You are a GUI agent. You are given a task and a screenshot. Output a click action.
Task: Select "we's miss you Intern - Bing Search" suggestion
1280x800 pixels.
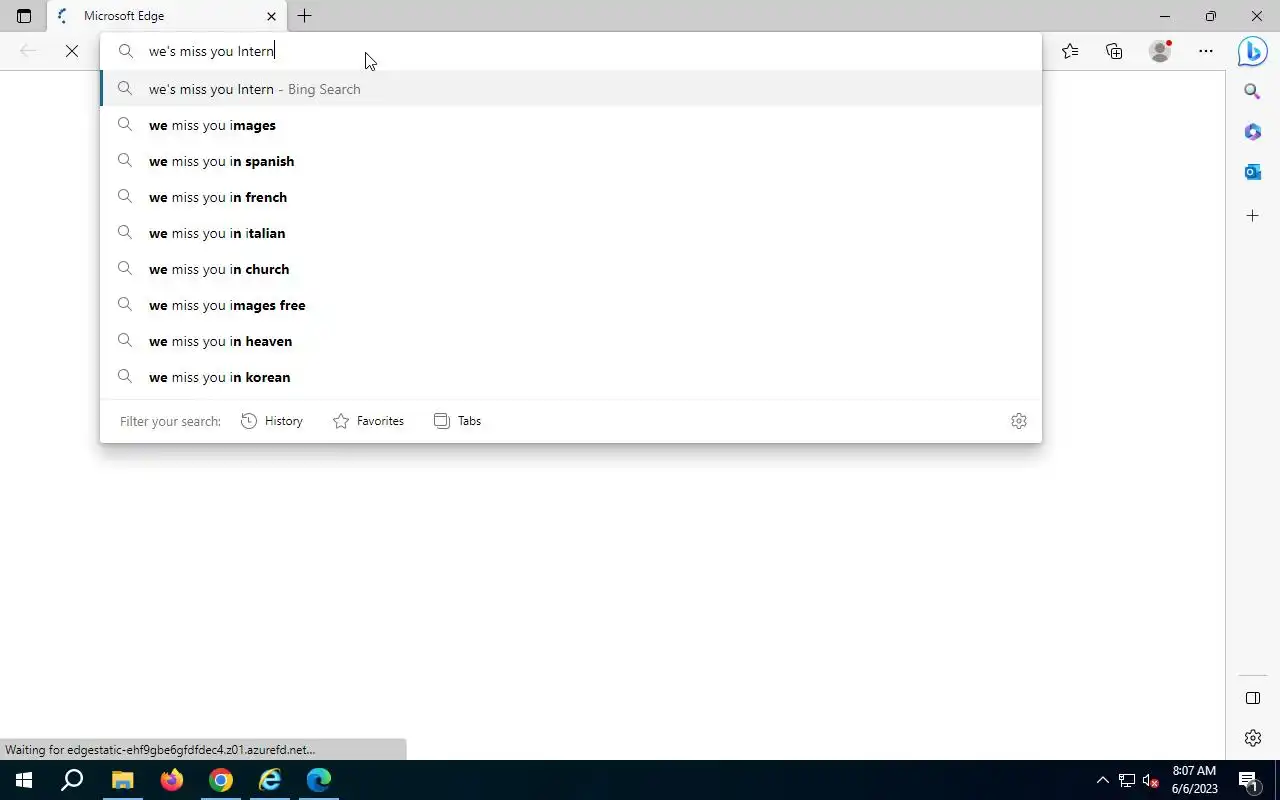(x=570, y=89)
